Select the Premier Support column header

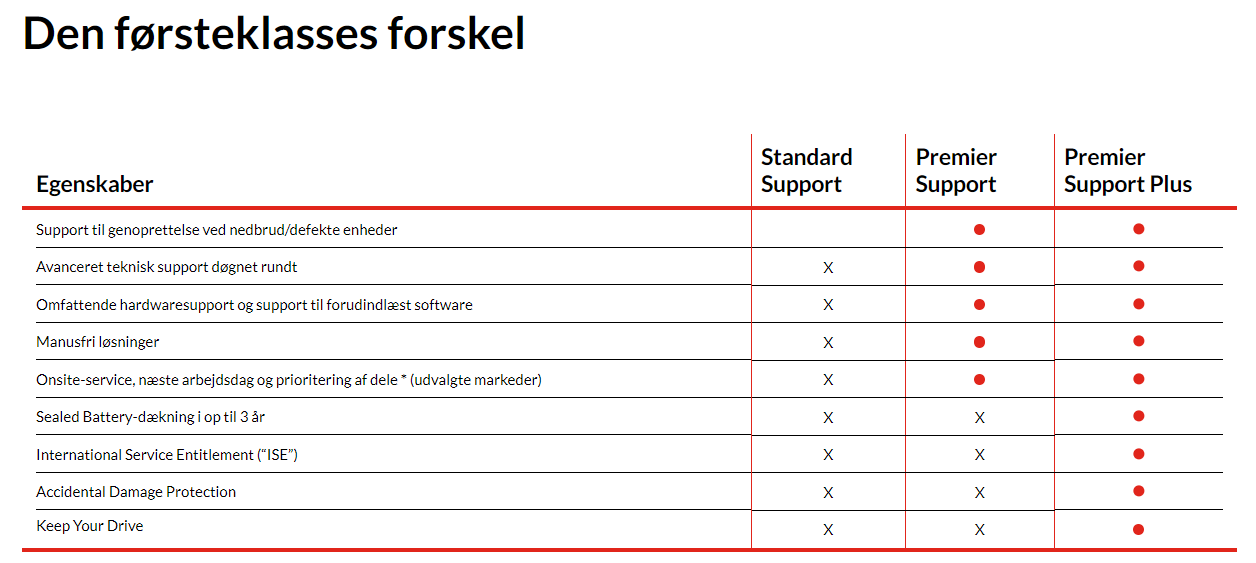coord(956,171)
